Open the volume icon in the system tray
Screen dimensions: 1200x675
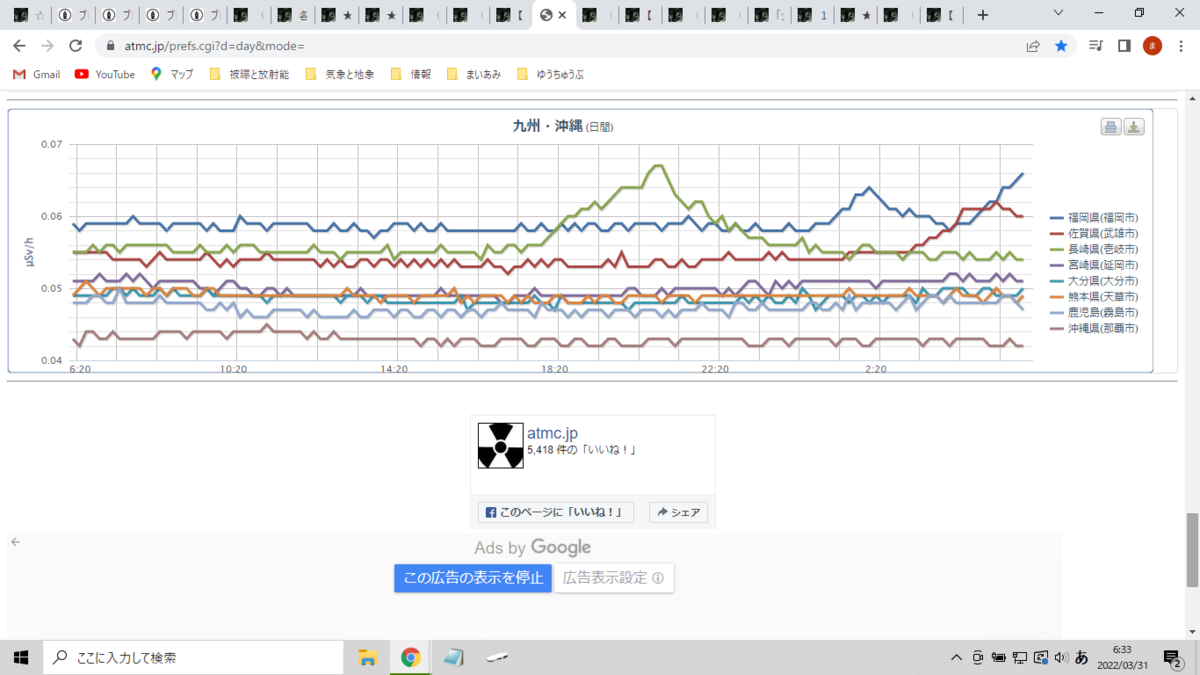tap(1060, 657)
